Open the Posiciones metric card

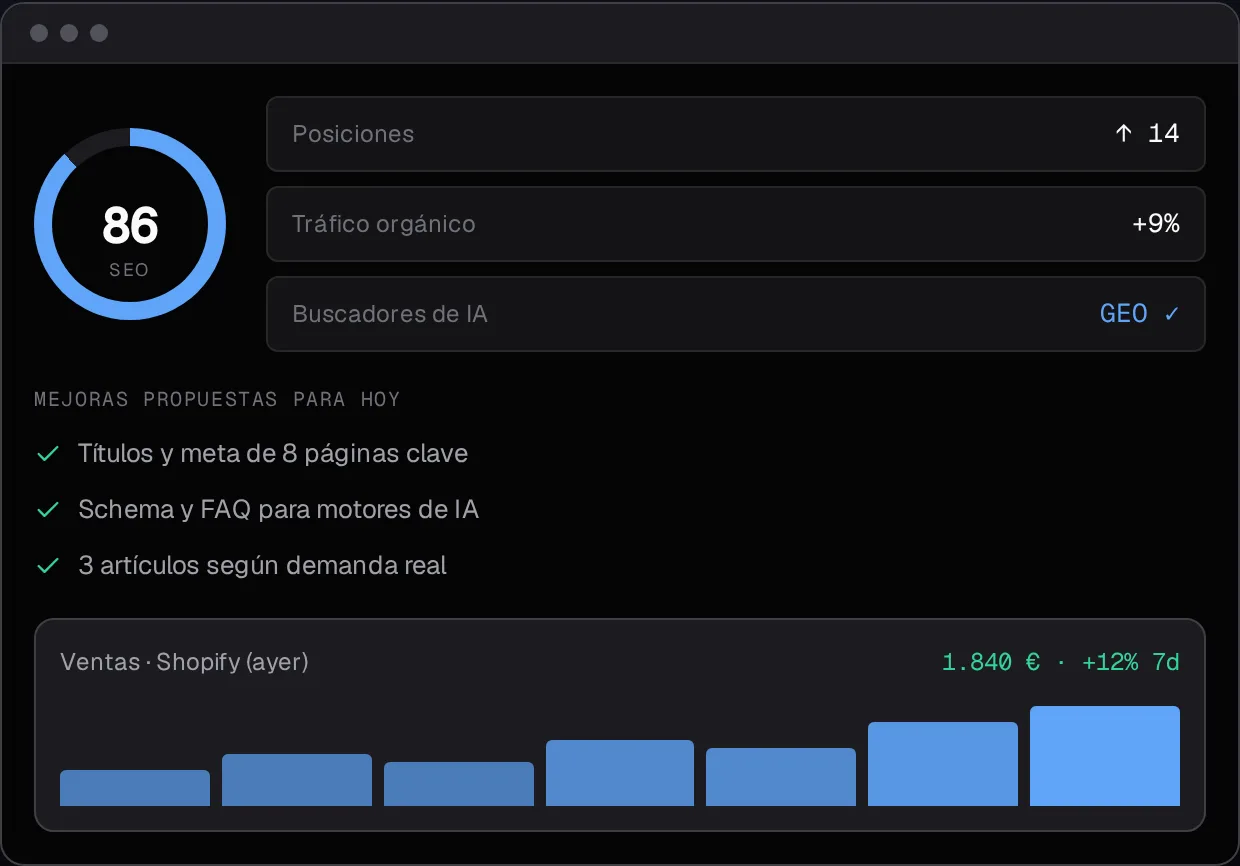tap(735, 134)
